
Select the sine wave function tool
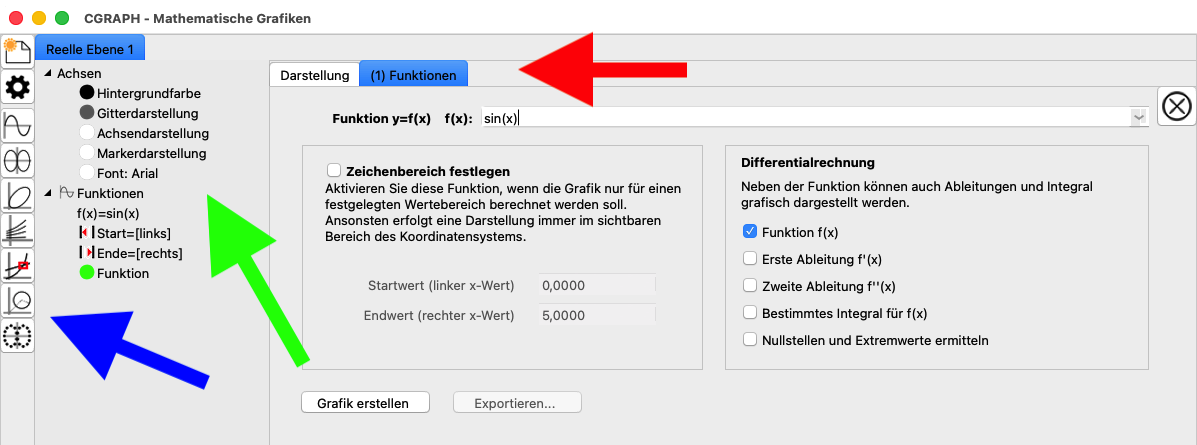(x=18, y=124)
